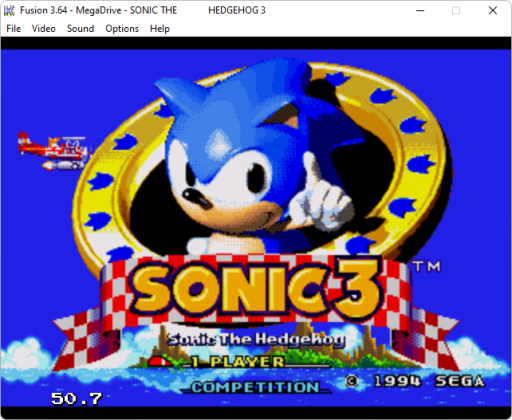Open the Help menu
The image size is (512, 420).
(160, 29)
